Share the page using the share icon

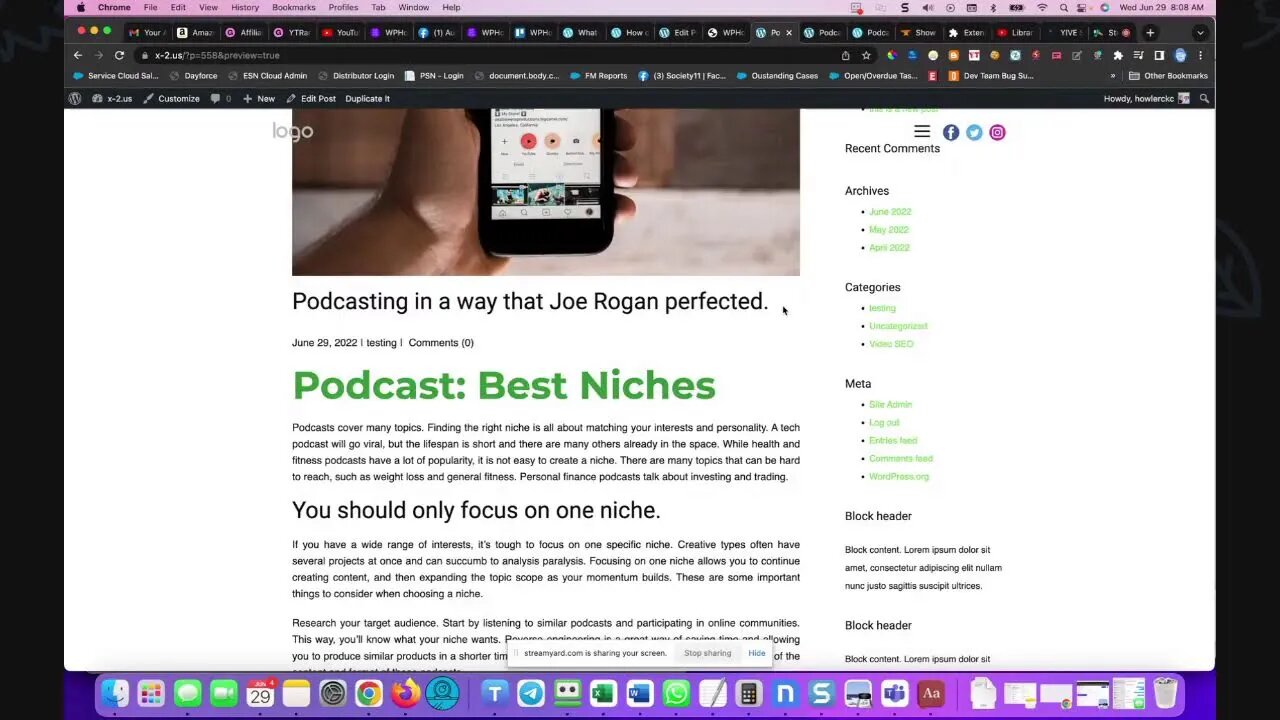[x=846, y=55]
